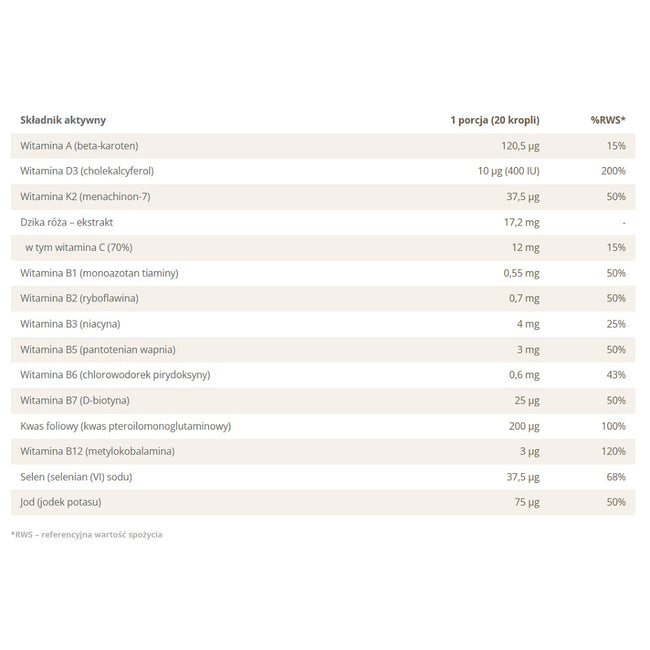
Task: Click Witamina B3 (niacyna) label
Action: pos(70,324)
